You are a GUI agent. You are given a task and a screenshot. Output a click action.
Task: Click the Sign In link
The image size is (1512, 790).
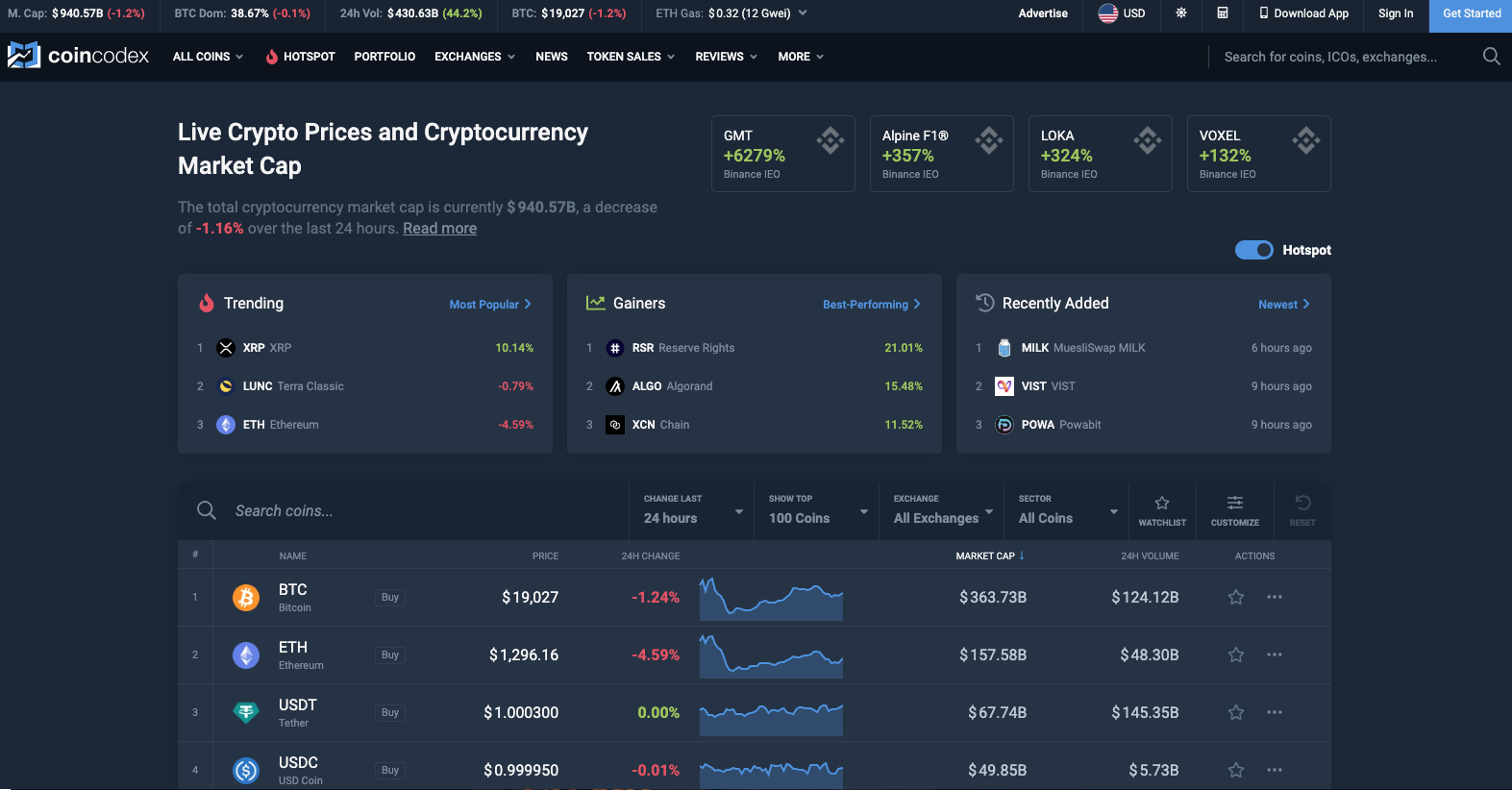1396,13
